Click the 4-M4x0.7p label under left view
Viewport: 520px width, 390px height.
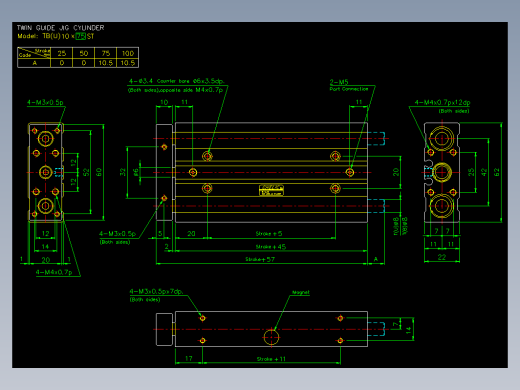click(54, 272)
